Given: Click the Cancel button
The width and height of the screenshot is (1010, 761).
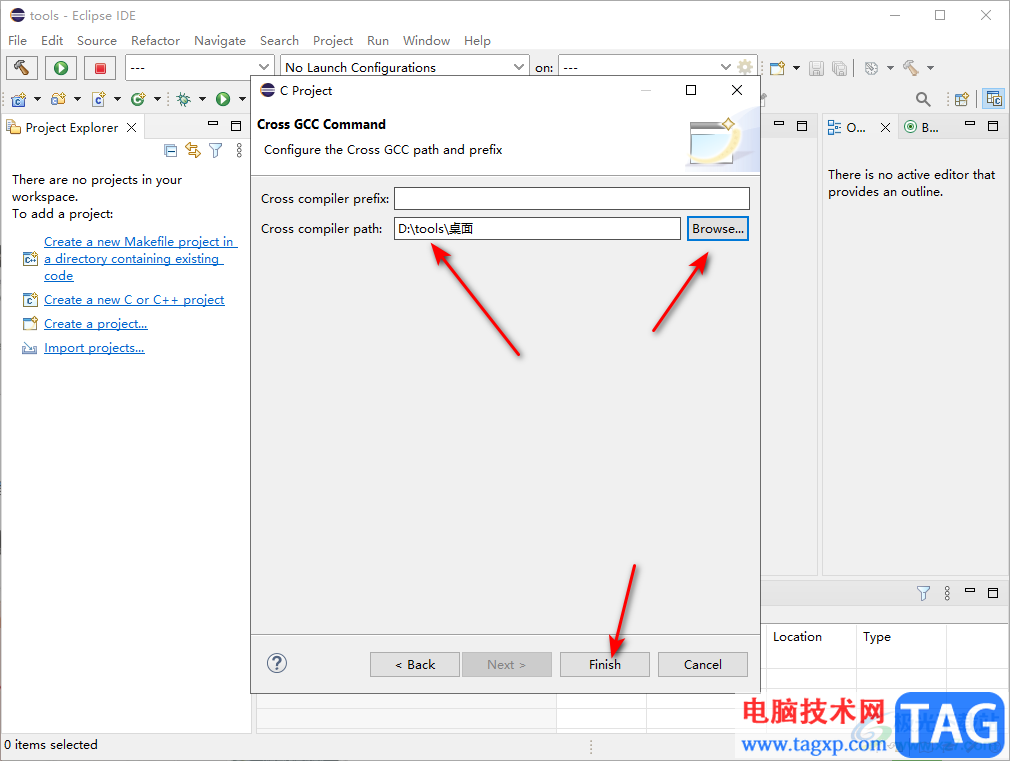Looking at the screenshot, I should [x=703, y=664].
